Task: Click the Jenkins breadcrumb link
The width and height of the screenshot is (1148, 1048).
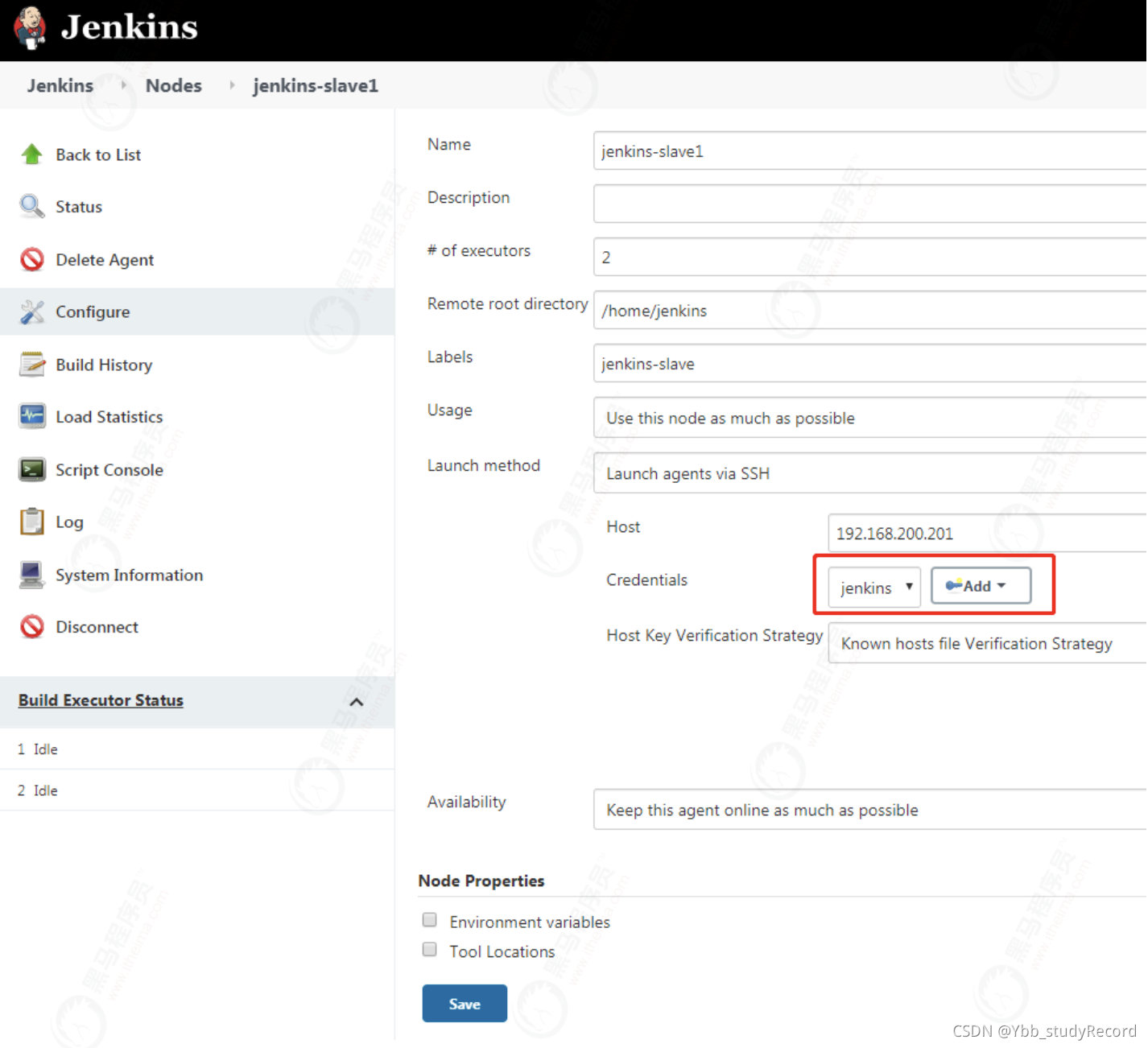Action: coord(60,85)
